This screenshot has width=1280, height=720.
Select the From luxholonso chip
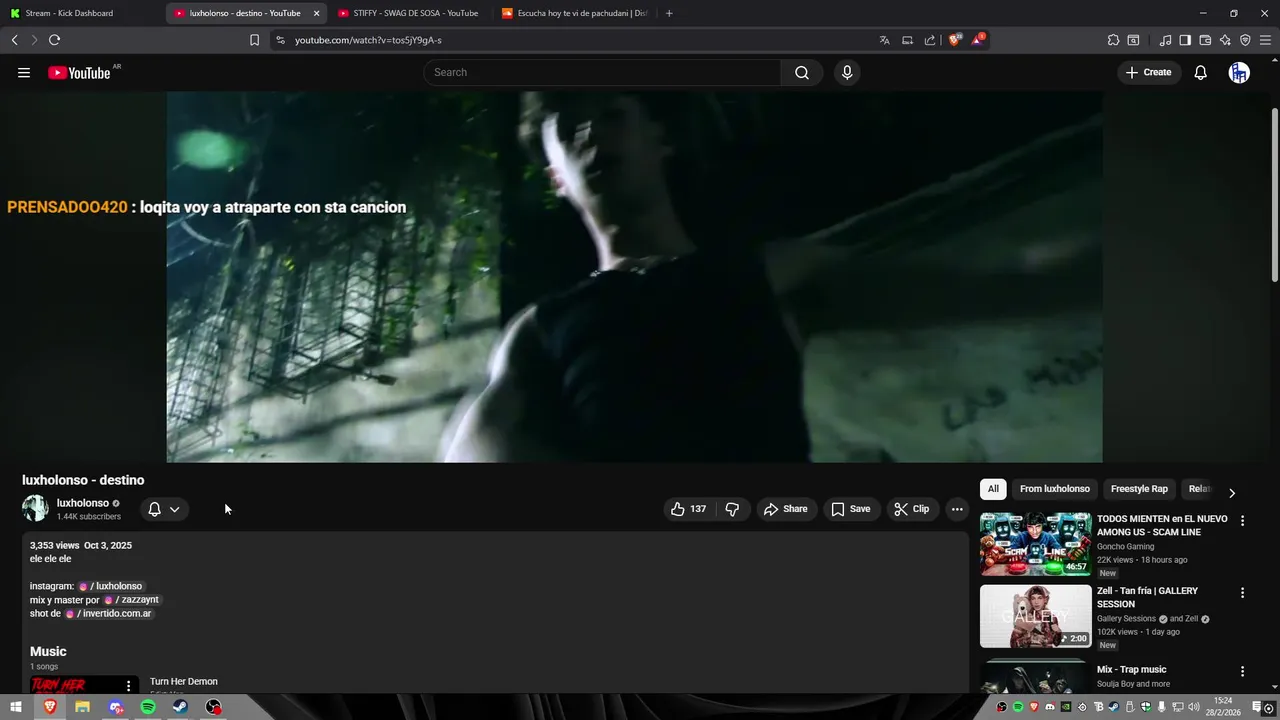[1054, 489]
